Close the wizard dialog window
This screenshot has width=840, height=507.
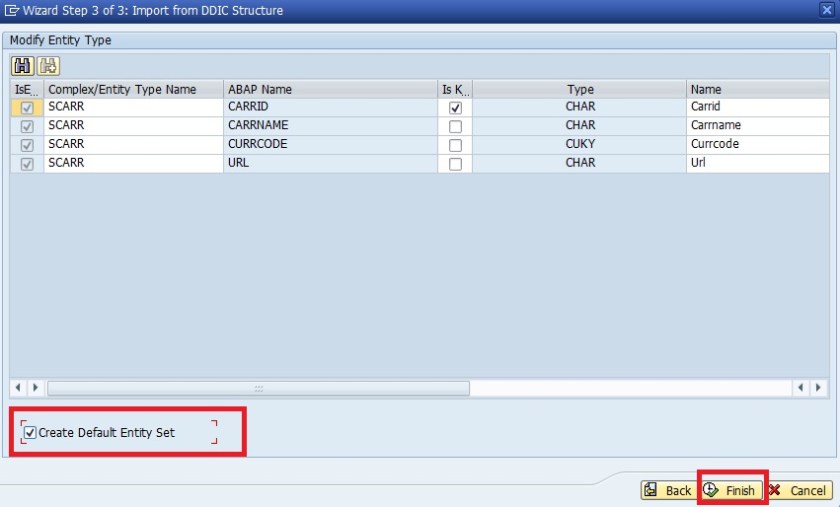click(827, 10)
